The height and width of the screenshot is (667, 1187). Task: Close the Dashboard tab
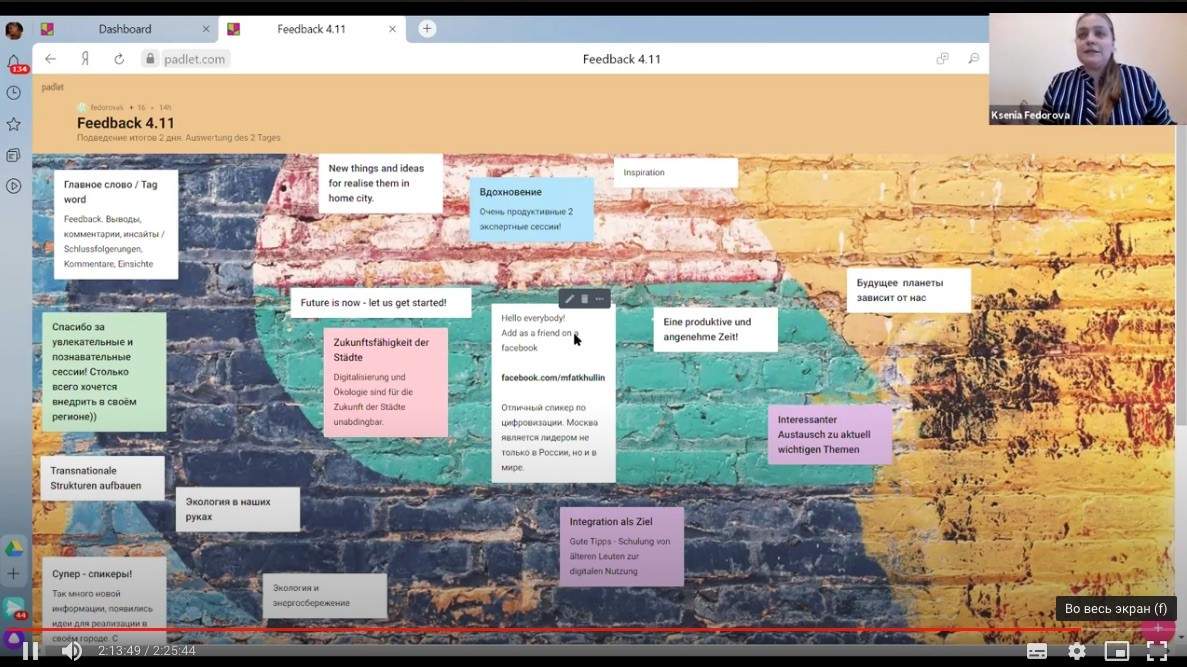pyautogui.click(x=206, y=29)
